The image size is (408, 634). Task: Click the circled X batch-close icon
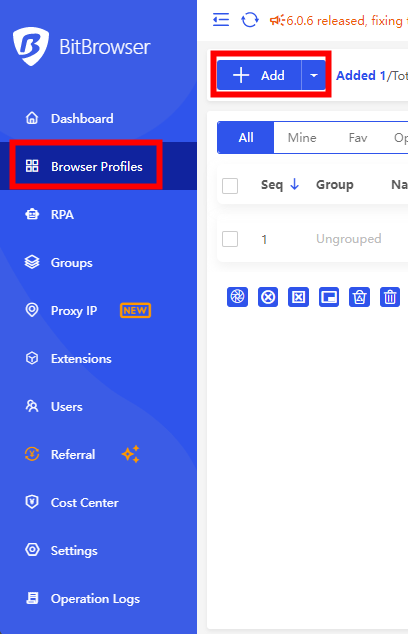[268, 297]
